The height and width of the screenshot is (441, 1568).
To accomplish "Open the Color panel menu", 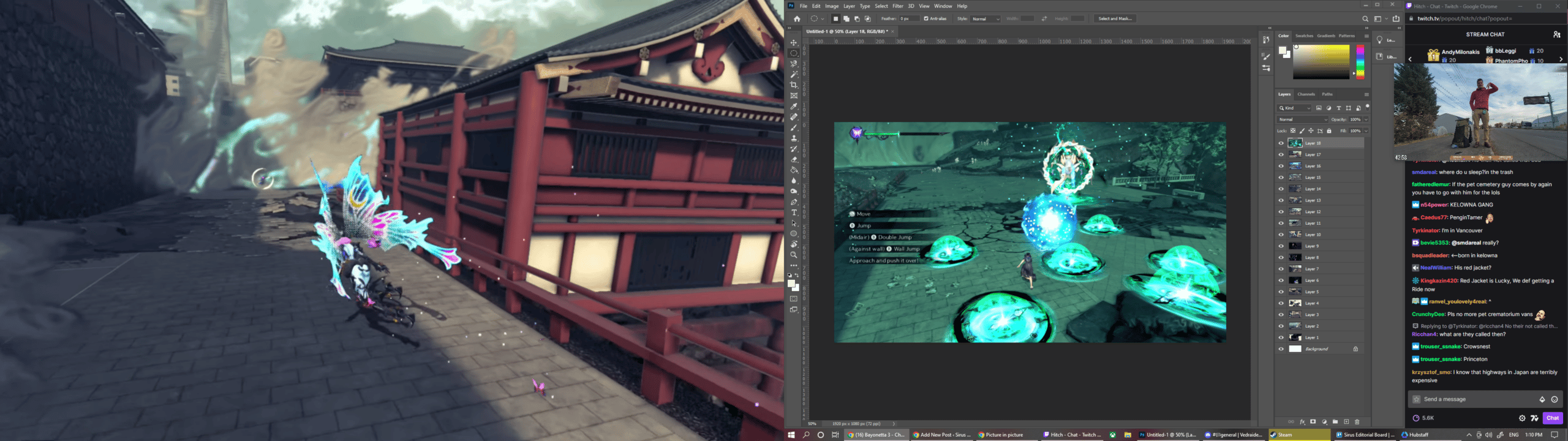I will (1366, 36).
